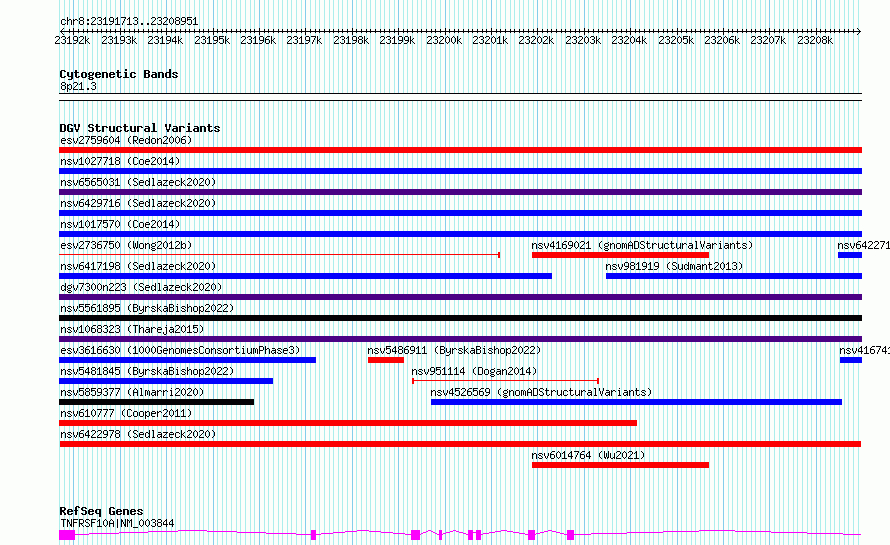Screen dimensions: 890x545
Task: Click the 23208k ruler tick label
Action: (x=815, y=40)
